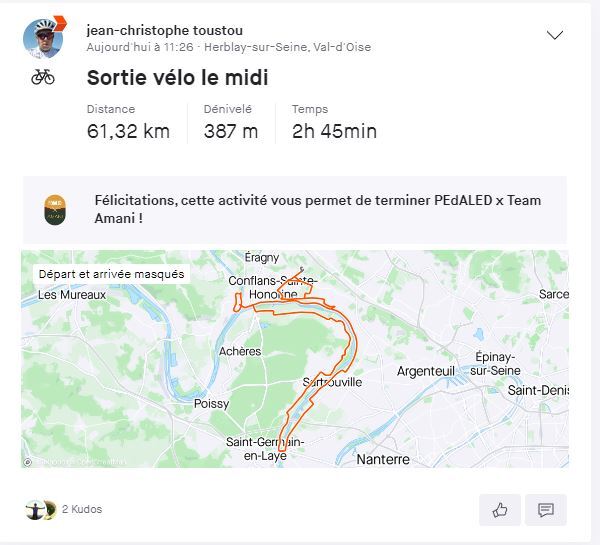
Task: Open the 'Sortie vélo le midi' activity title
Action: click(x=178, y=78)
